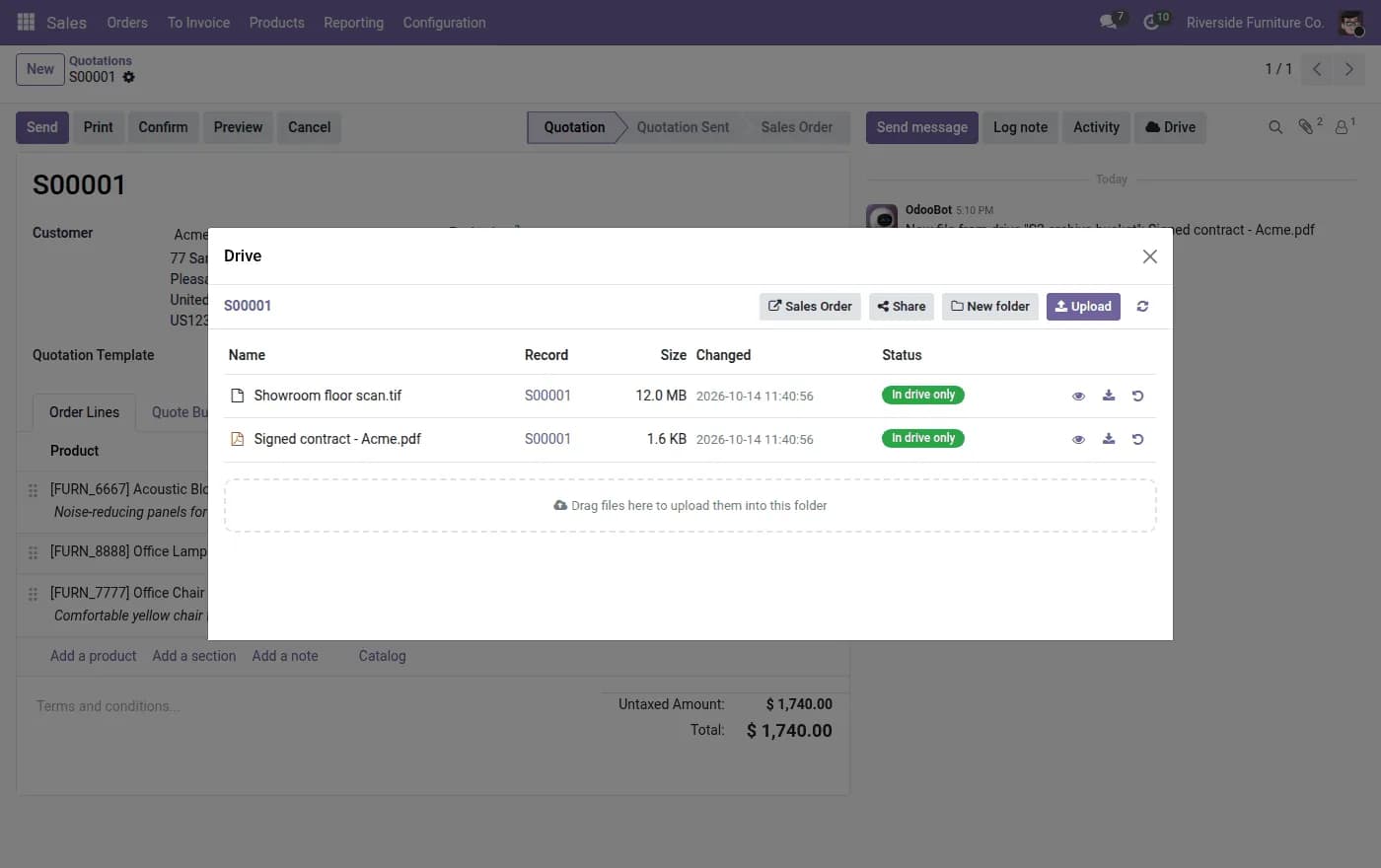This screenshot has height=868, width=1381.
Task: Restore Signed contract - Acme.pdf from drive
Action: [x=1137, y=439]
